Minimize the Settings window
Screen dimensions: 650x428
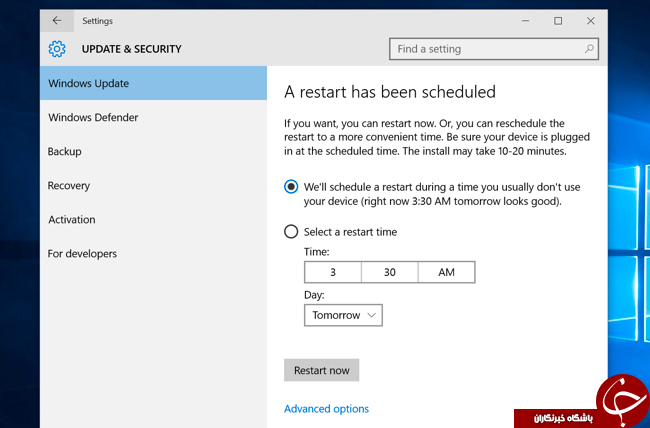pos(526,21)
